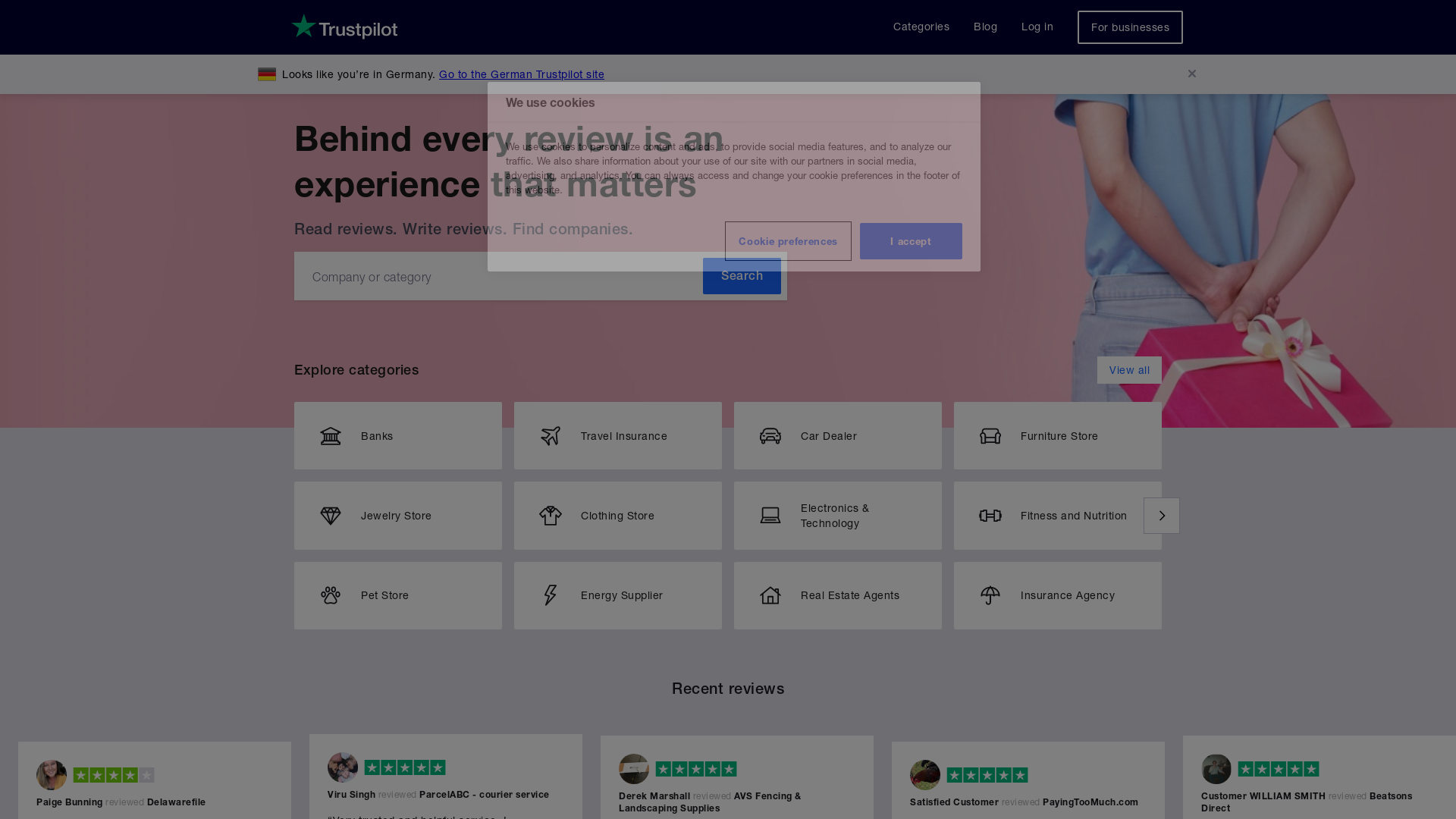1456x819 pixels.
Task: Click Viru Singh's five-star rating
Action: tap(405, 767)
